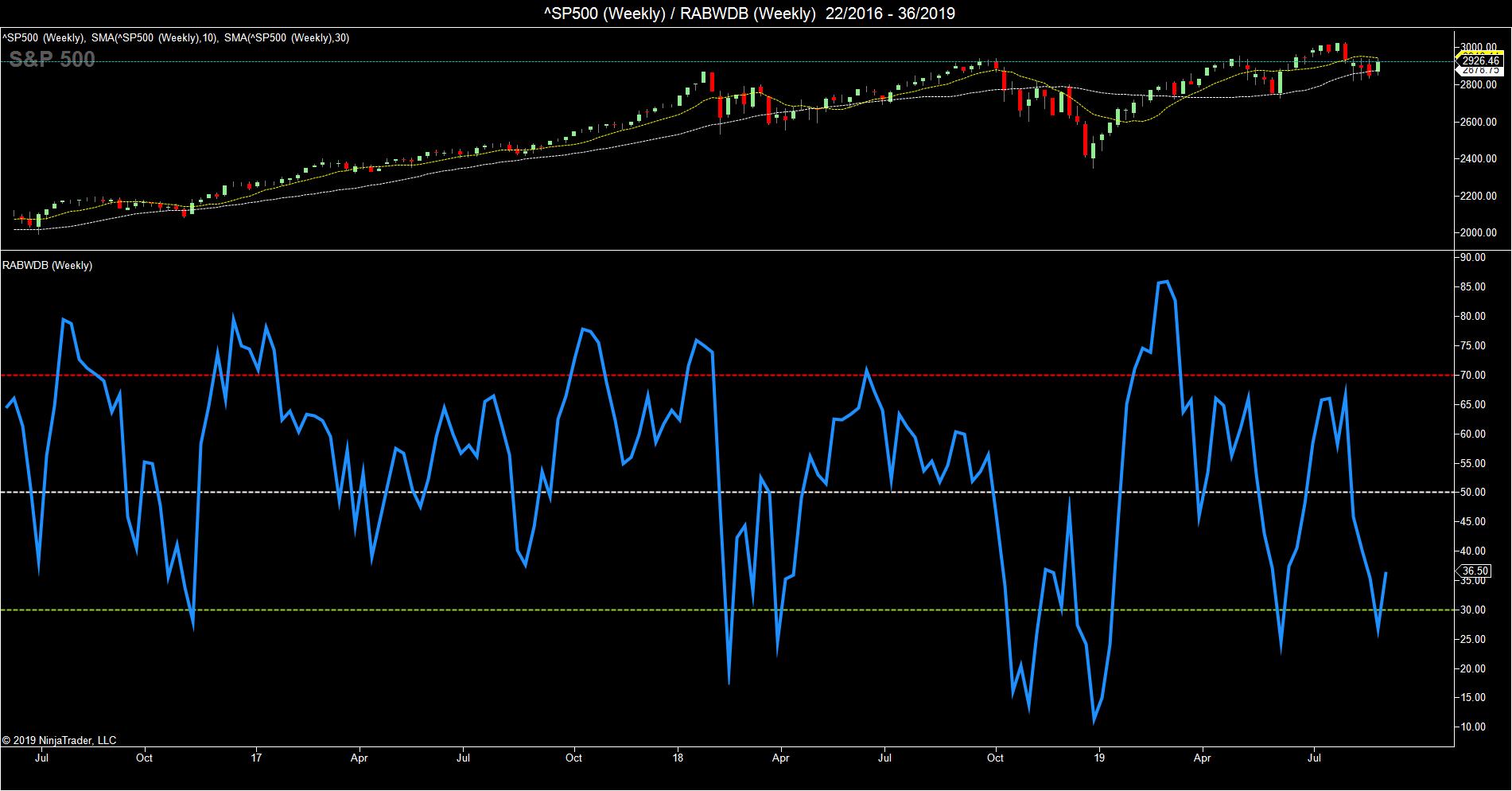Click the S&P 500 watermark text

(x=52, y=59)
